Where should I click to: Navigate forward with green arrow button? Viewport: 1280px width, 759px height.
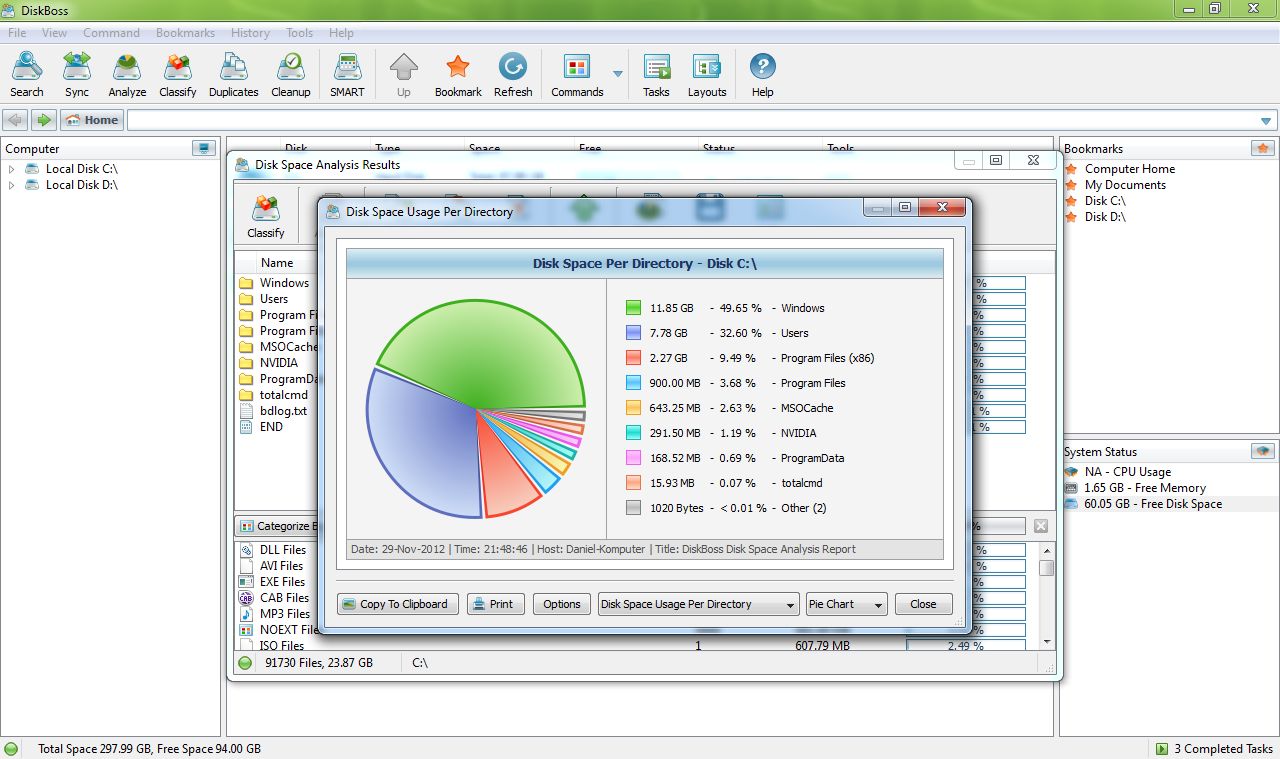coord(43,120)
